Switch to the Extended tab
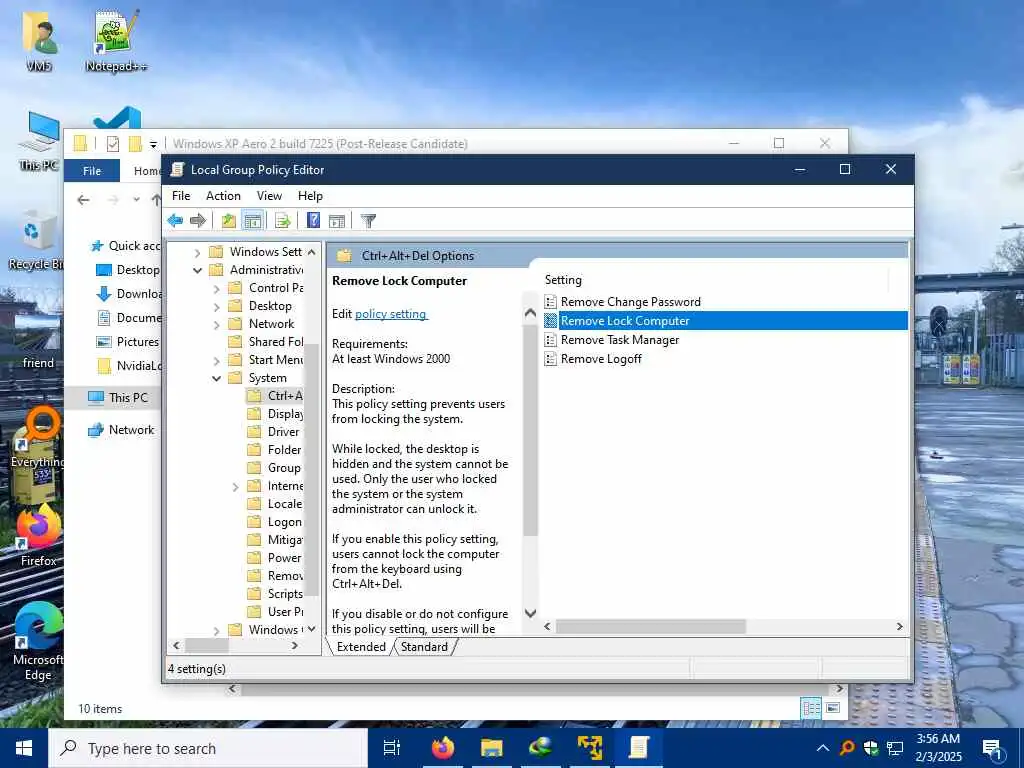Image resolution: width=1024 pixels, height=768 pixels. [x=361, y=647]
